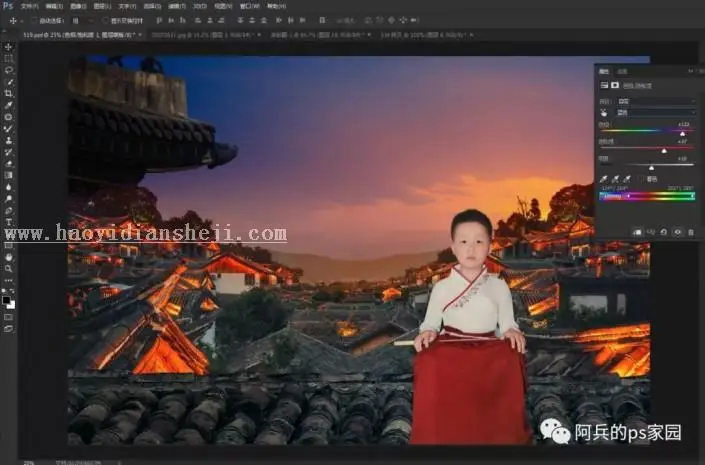Open the Window menu
Image resolution: width=705 pixels, height=465 pixels.
click(x=250, y=6)
